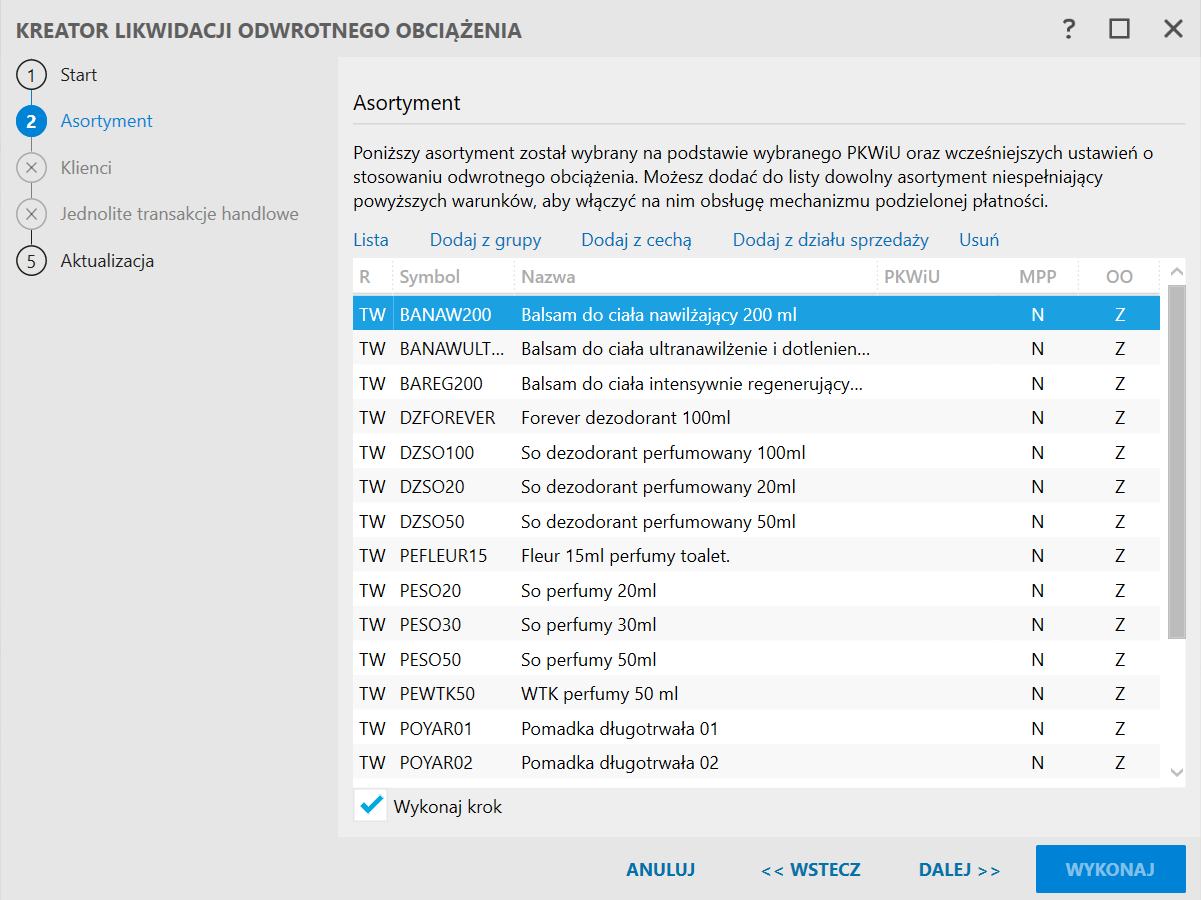Screen dimensions: 1201x900
Task: Open the help question mark icon
Action: (x=1069, y=29)
